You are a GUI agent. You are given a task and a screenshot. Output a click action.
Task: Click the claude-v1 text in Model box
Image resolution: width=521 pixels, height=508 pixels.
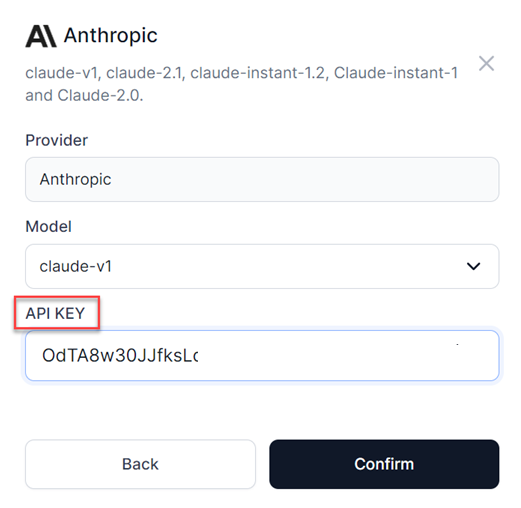(x=76, y=266)
